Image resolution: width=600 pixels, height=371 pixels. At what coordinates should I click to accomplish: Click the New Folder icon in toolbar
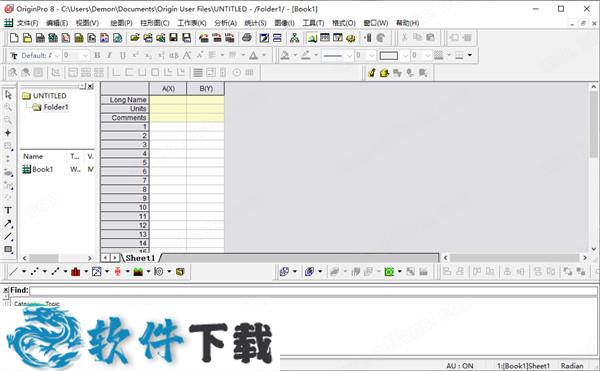(x=27, y=38)
